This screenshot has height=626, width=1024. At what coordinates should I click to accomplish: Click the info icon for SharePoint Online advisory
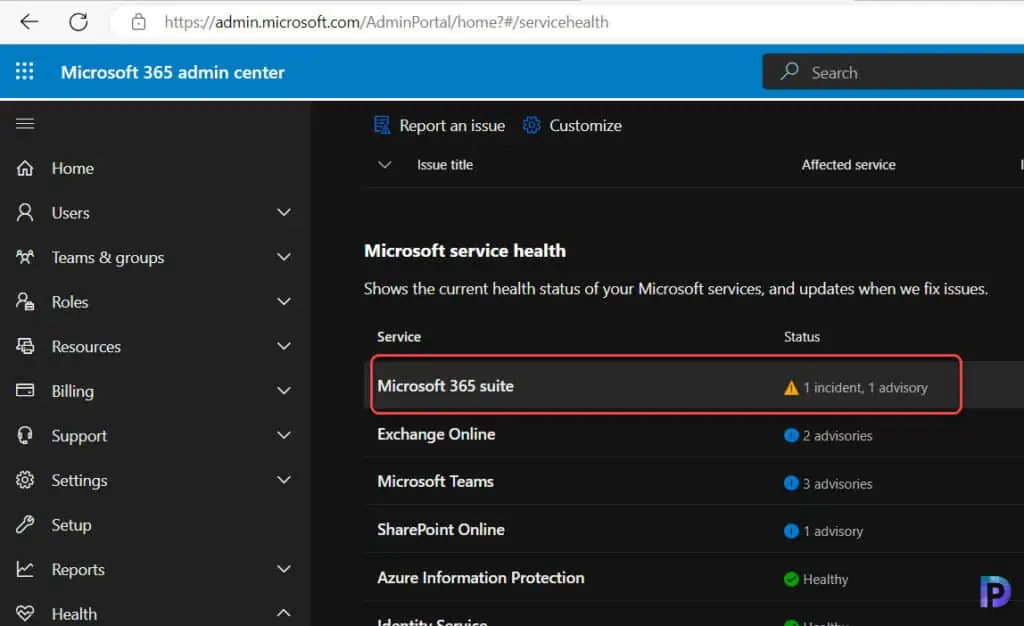(791, 531)
